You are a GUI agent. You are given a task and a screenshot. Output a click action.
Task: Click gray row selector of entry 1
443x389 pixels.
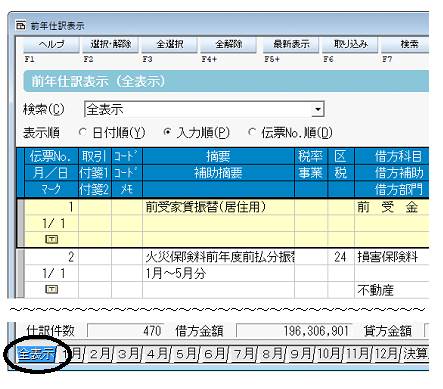[x=21, y=223]
